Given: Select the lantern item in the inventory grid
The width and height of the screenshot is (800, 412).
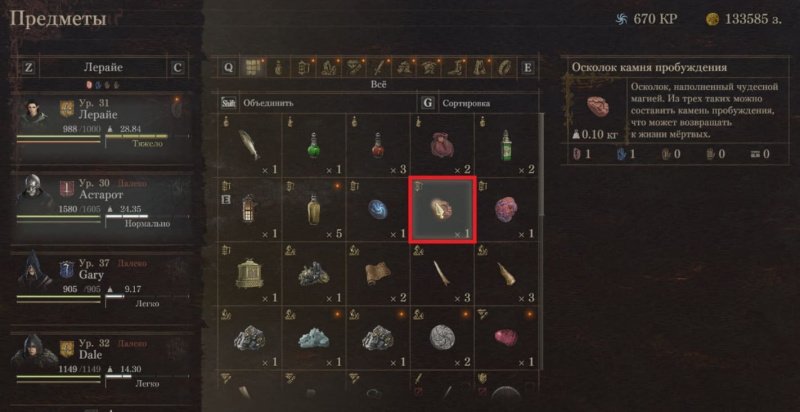Looking at the screenshot, I should pos(249,210).
